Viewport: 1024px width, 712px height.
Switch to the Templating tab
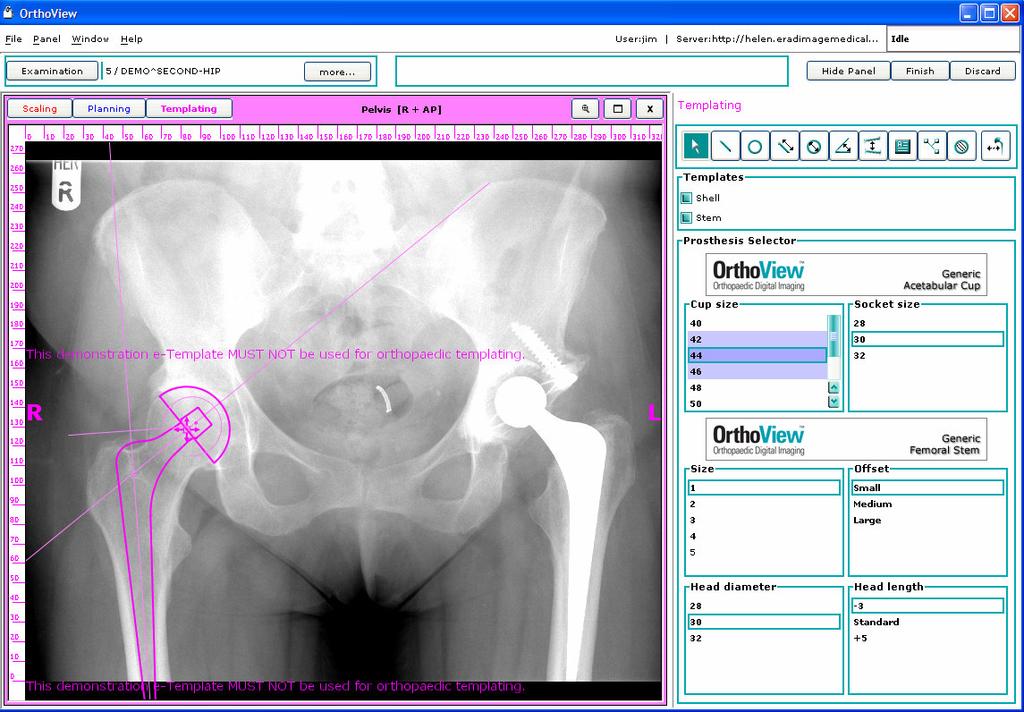pyautogui.click(x=189, y=109)
